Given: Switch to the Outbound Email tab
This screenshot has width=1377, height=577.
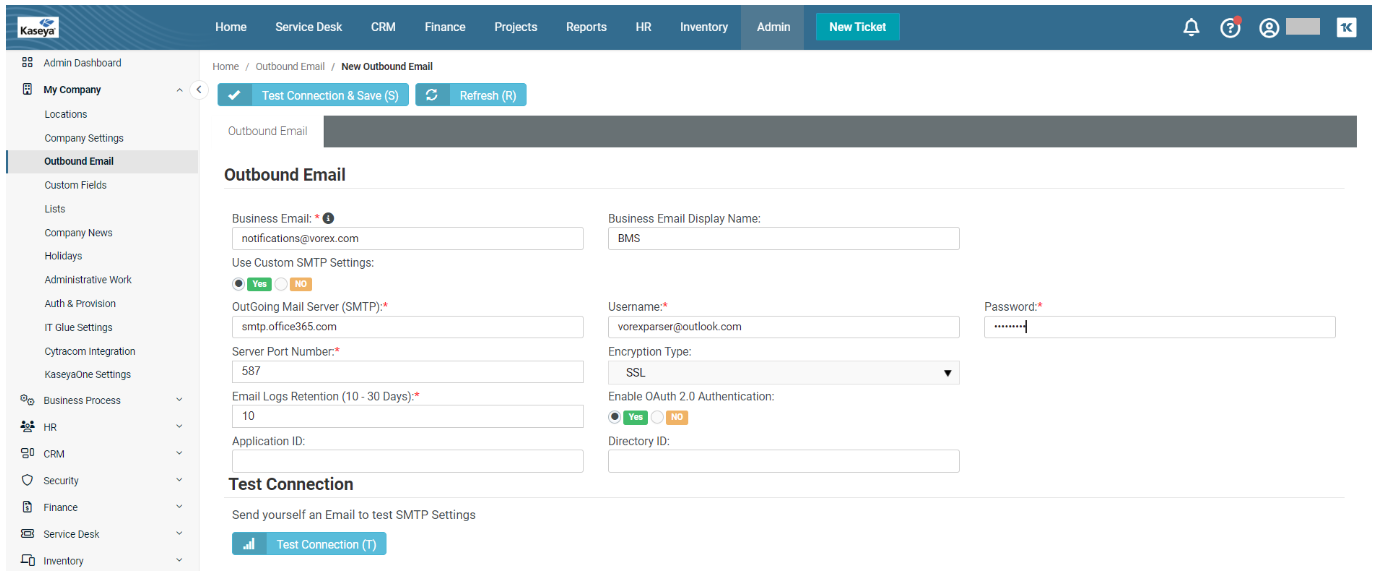Looking at the screenshot, I should pos(268,131).
